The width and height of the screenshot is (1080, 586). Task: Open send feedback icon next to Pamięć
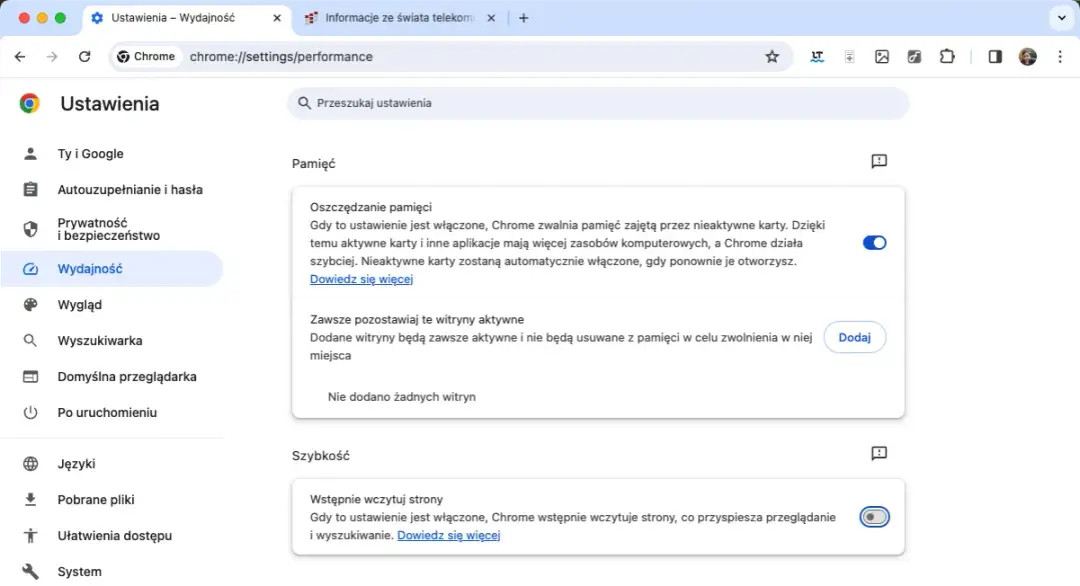click(879, 161)
